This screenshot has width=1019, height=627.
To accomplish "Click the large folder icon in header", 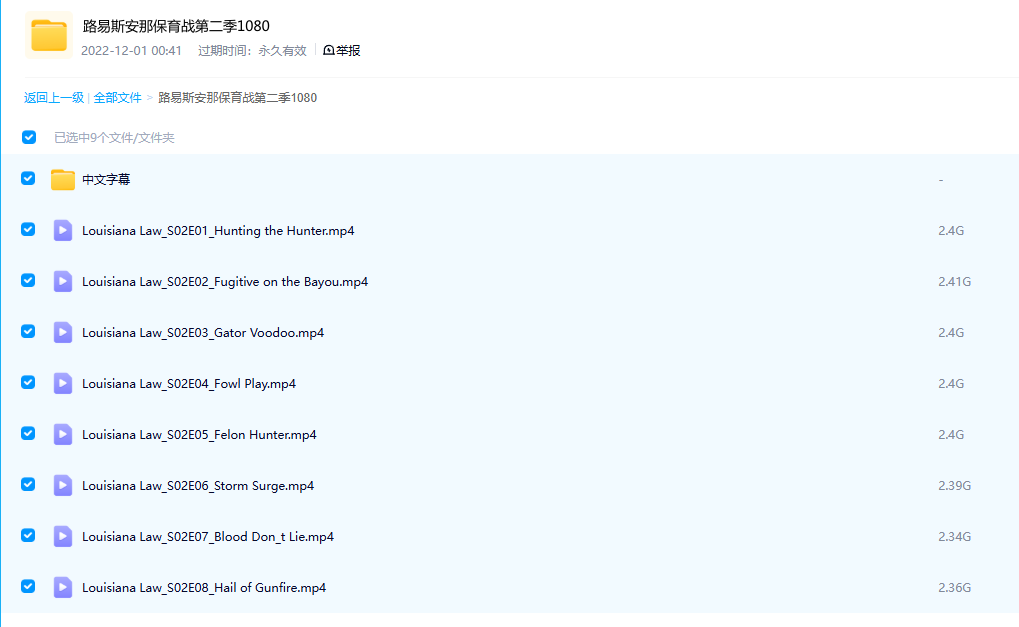I will [48, 35].
